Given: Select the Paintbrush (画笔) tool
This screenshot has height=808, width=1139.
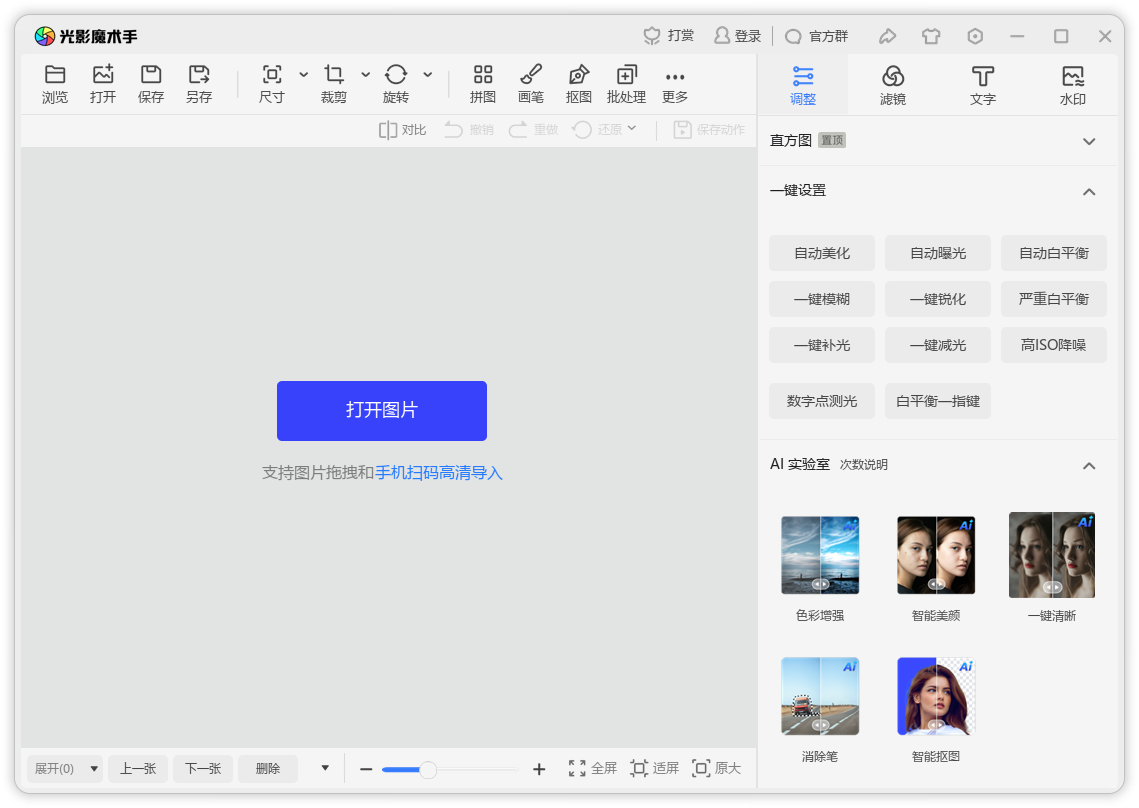Looking at the screenshot, I should tap(531, 75).
